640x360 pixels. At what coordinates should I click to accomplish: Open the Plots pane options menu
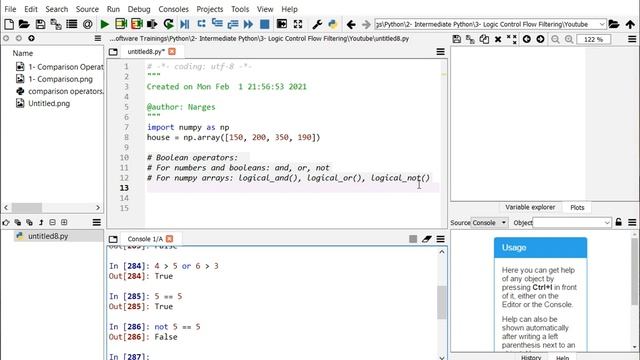pos(632,39)
